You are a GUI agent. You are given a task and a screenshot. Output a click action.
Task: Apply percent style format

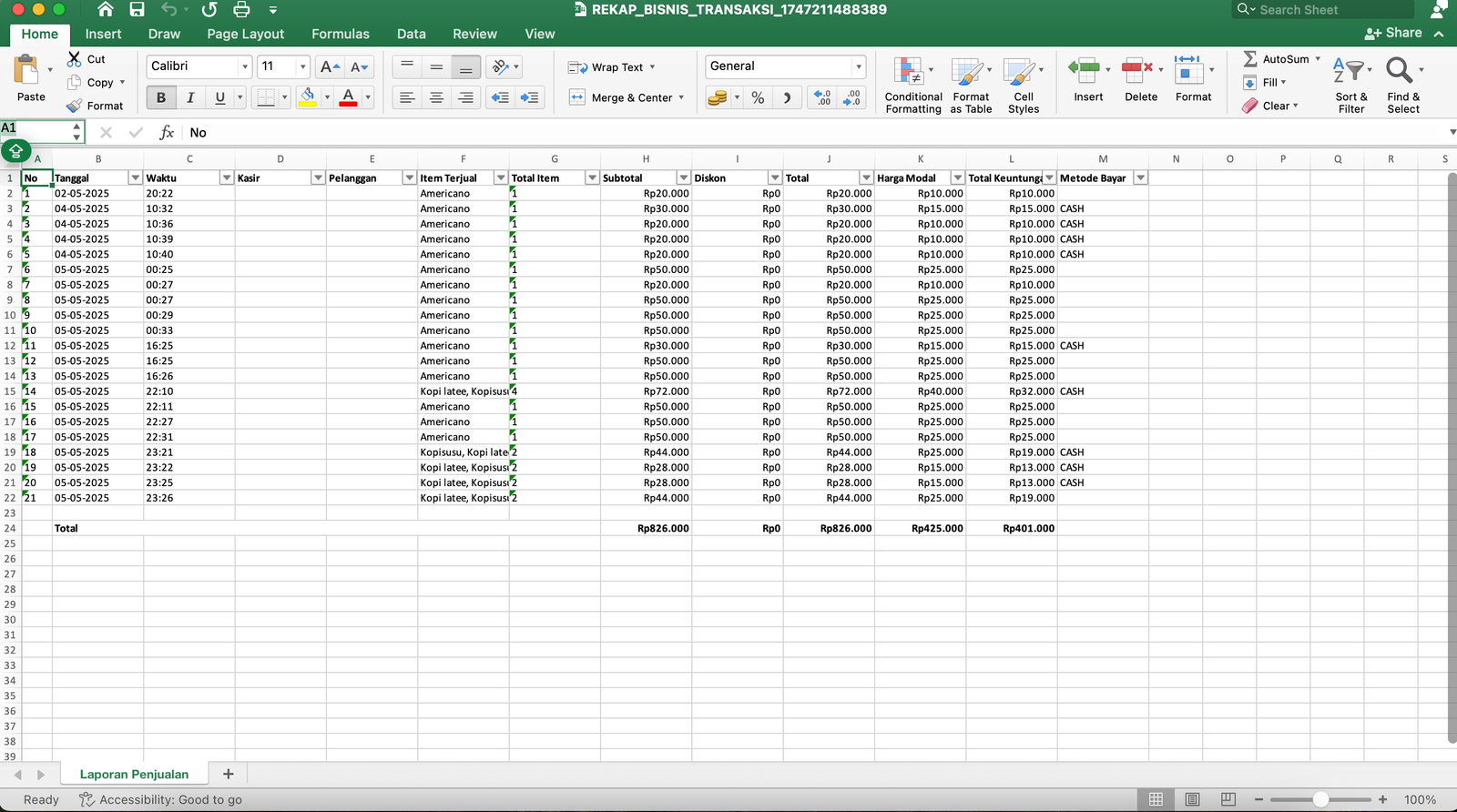(758, 97)
